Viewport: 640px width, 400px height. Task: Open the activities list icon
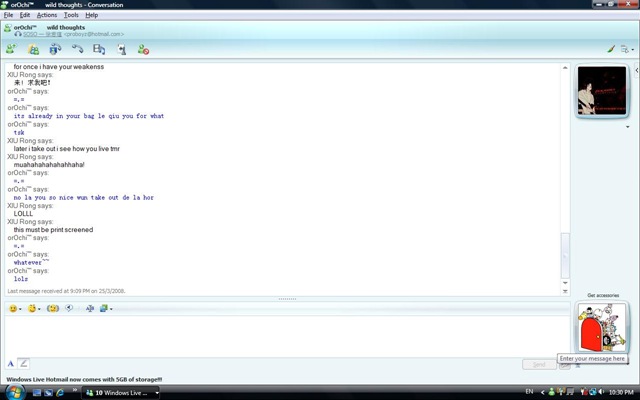pos(99,49)
